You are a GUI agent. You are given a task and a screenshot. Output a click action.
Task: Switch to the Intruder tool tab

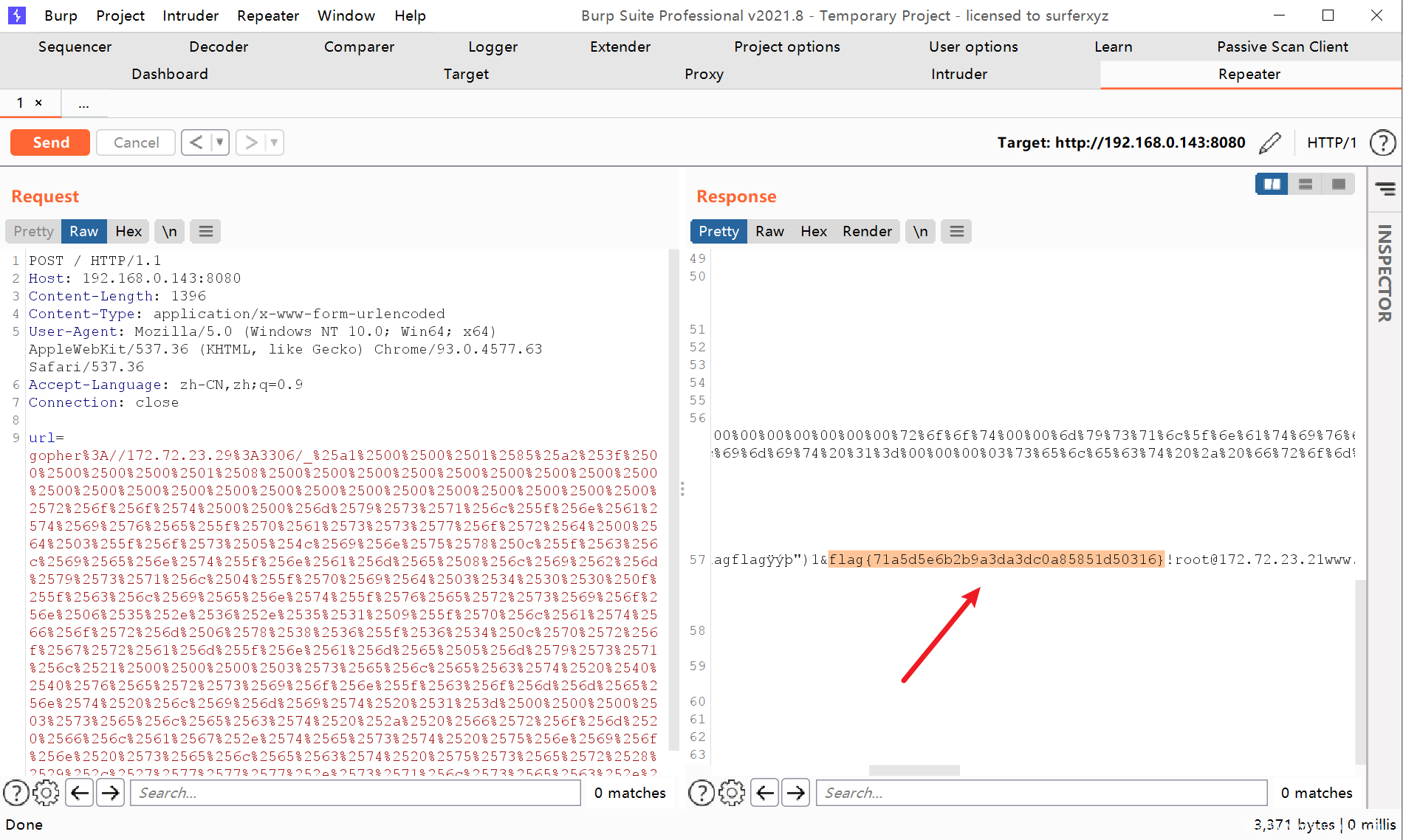pyautogui.click(x=958, y=74)
